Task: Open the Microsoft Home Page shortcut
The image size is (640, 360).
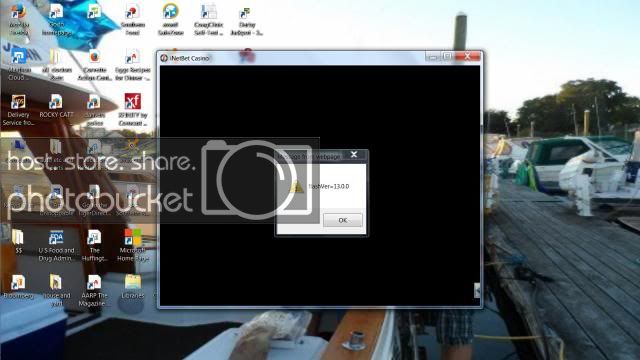Action: (132, 245)
